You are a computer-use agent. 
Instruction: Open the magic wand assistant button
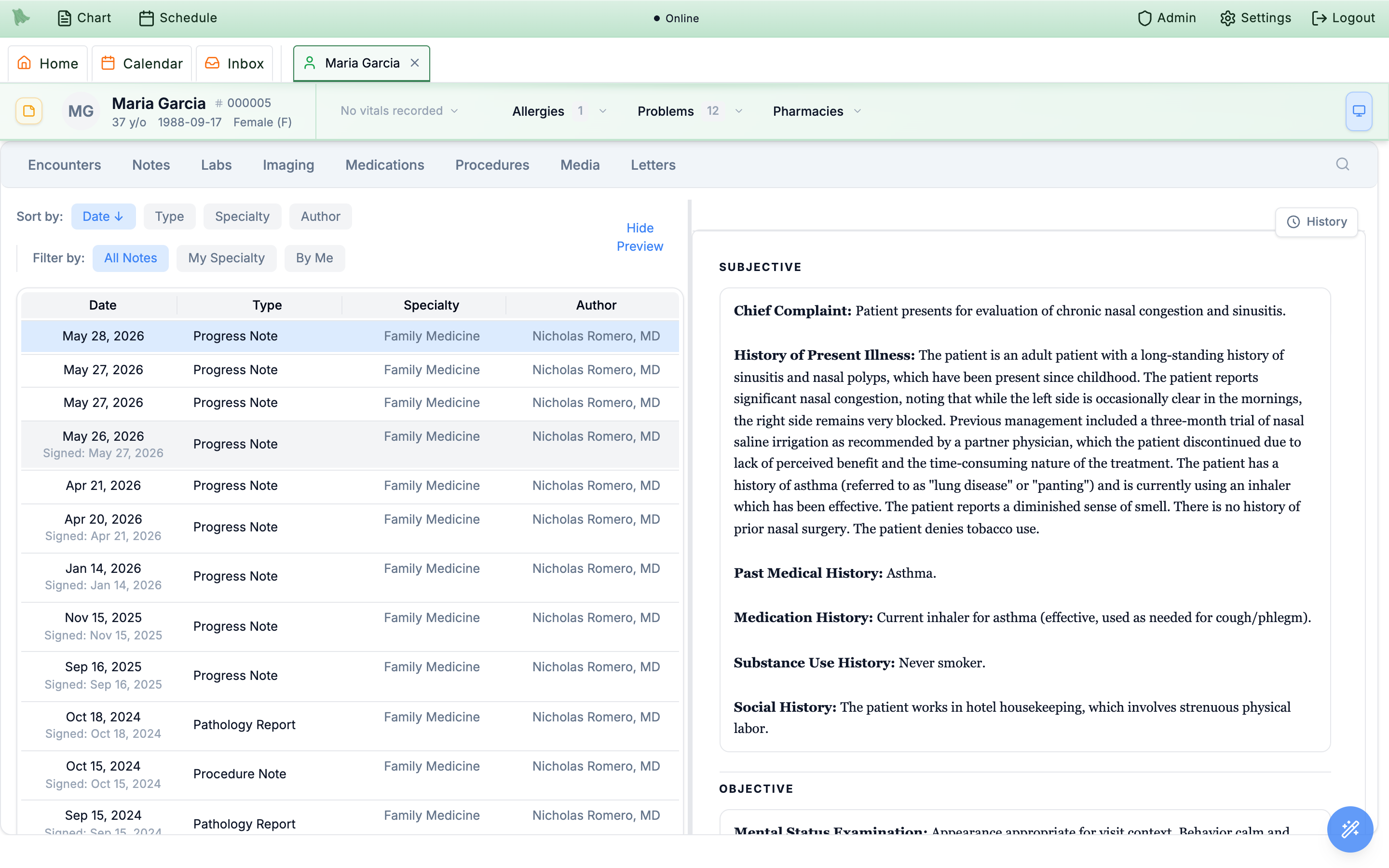click(1350, 829)
